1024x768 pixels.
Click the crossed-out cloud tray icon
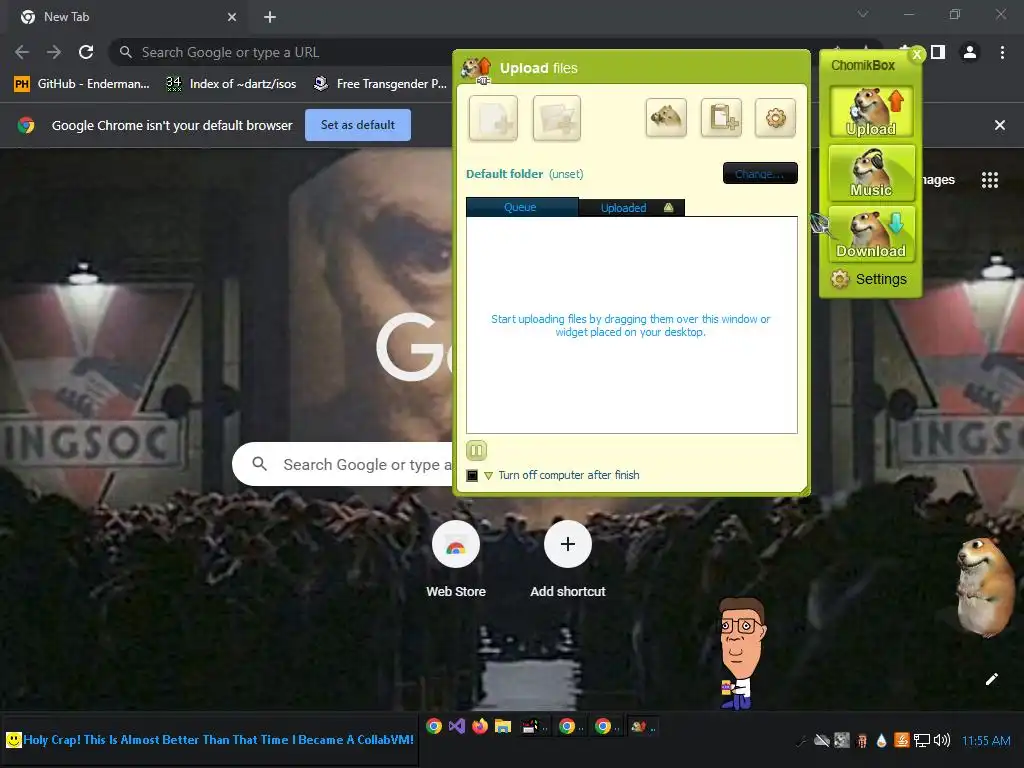click(x=822, y=740)
